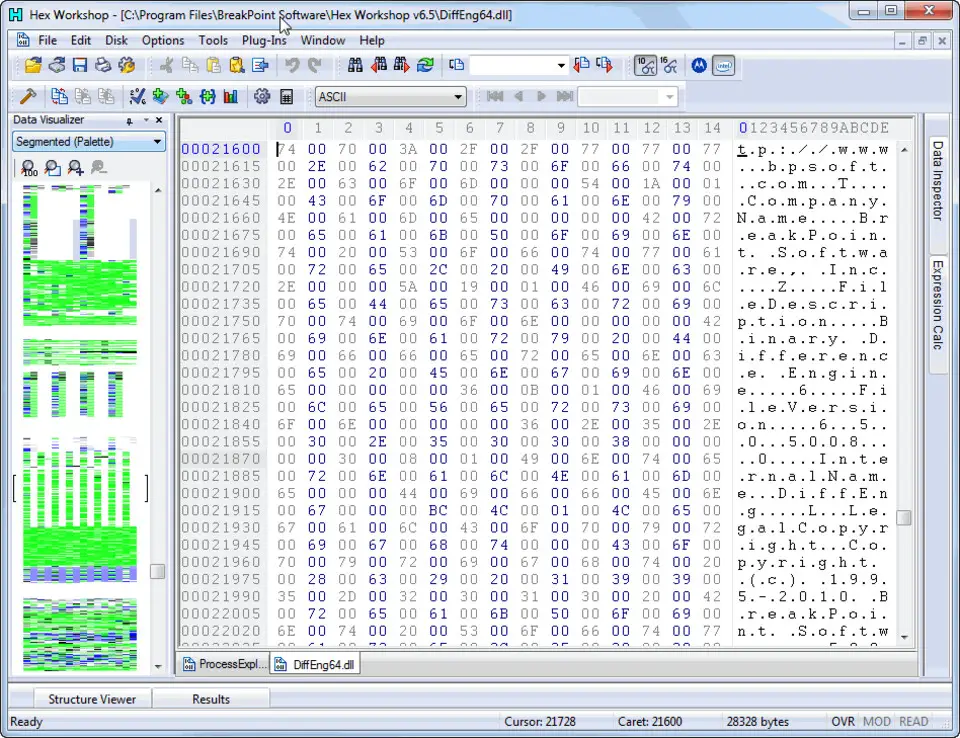
Task: Click the Data Visualizer thumbnail map
Action: click(x=80, y=427)
